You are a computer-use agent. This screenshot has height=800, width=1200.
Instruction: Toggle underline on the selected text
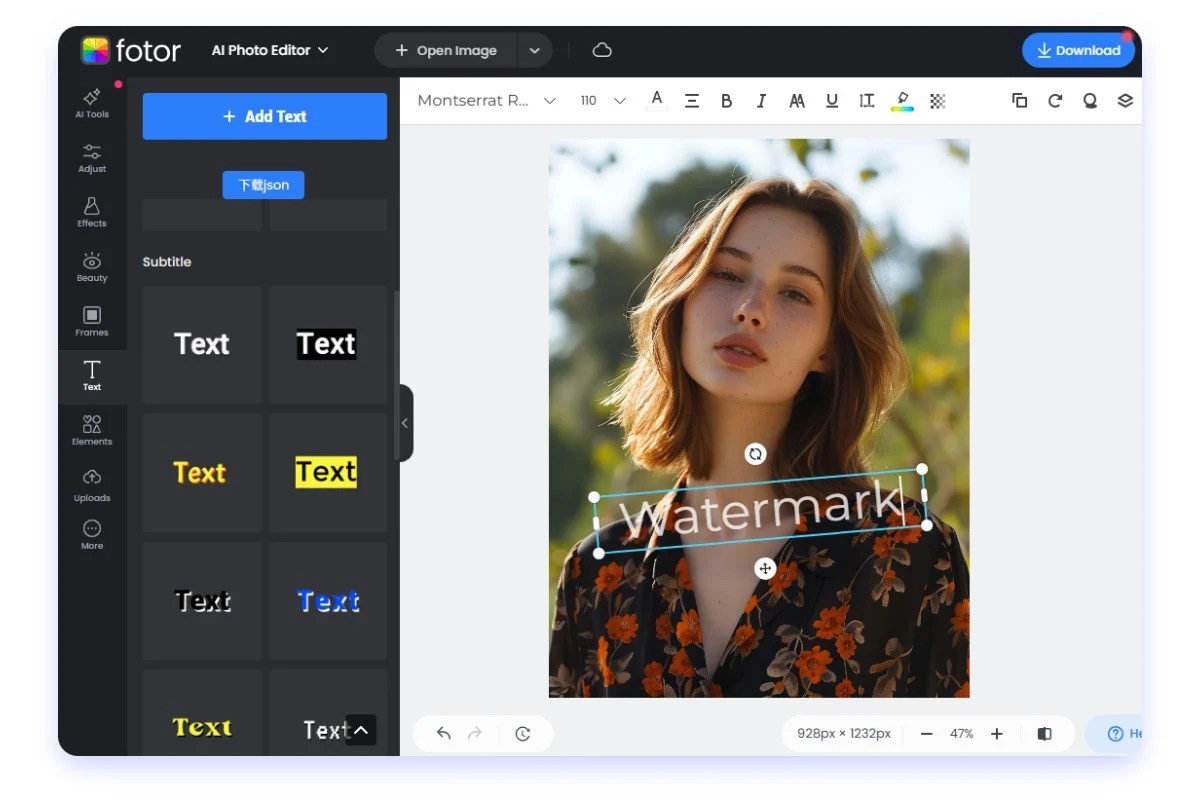click(x=832, y=100)
